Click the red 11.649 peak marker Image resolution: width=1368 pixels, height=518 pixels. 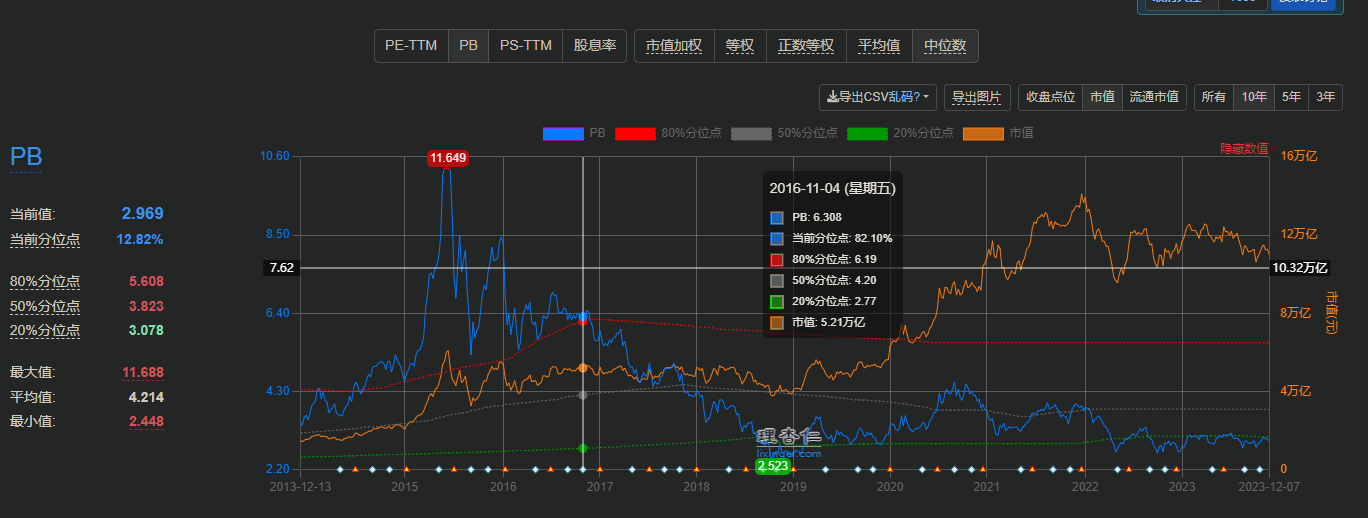(447, 158)
